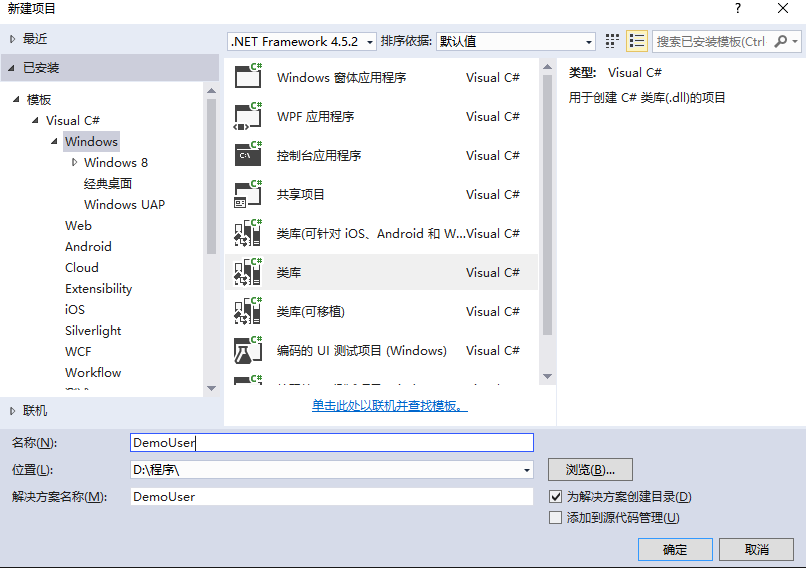
Task: Click the 取消 button
Action: [756, 550]
